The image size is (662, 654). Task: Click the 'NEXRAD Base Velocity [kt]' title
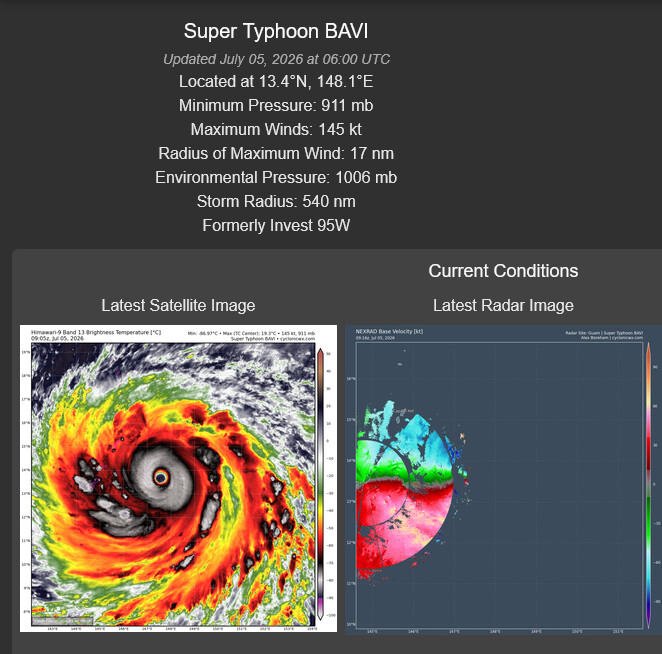point(389,331)
